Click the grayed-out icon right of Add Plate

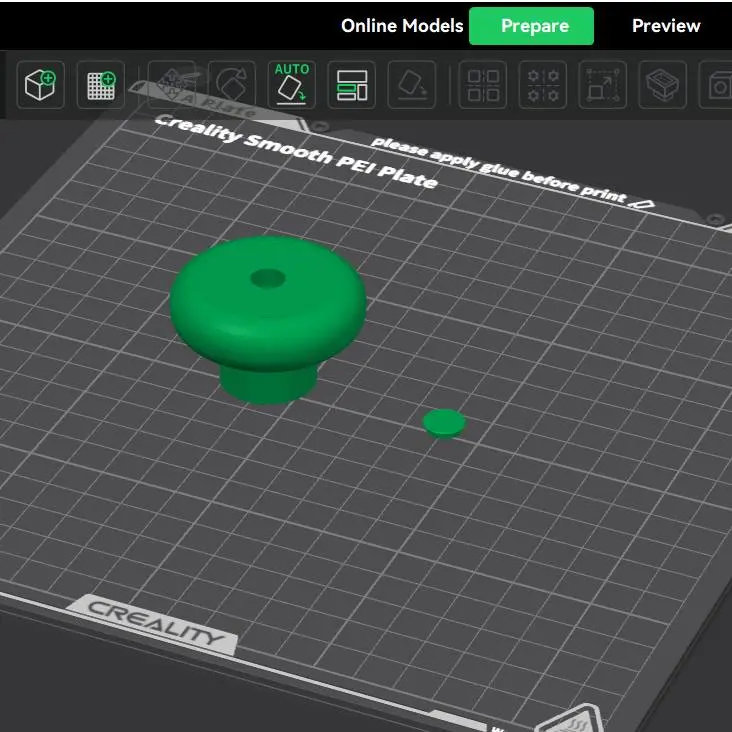172,85
